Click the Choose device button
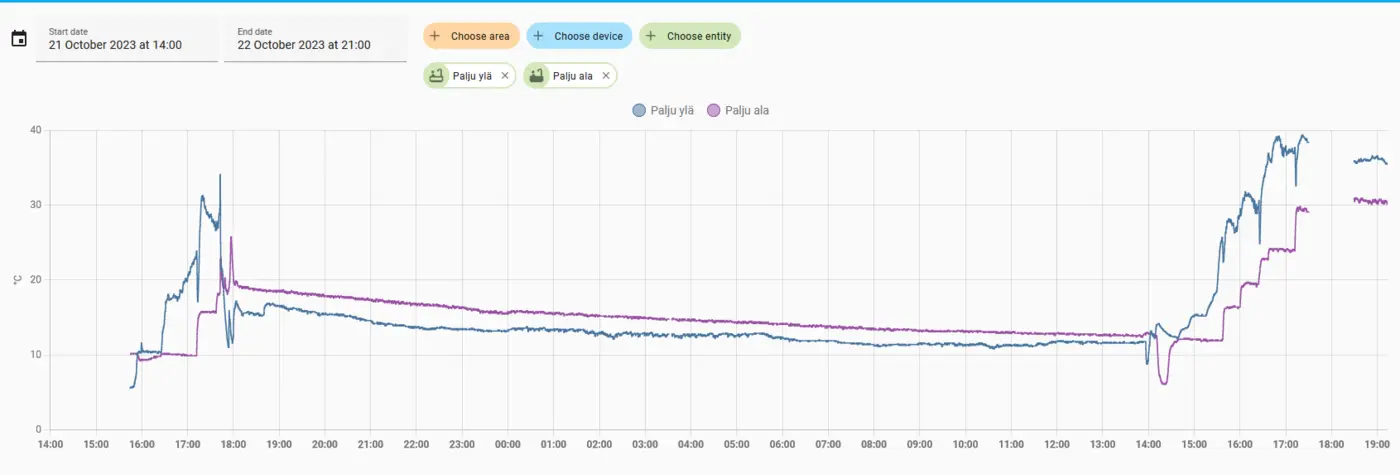1400x475 pixels. point(579,36)
